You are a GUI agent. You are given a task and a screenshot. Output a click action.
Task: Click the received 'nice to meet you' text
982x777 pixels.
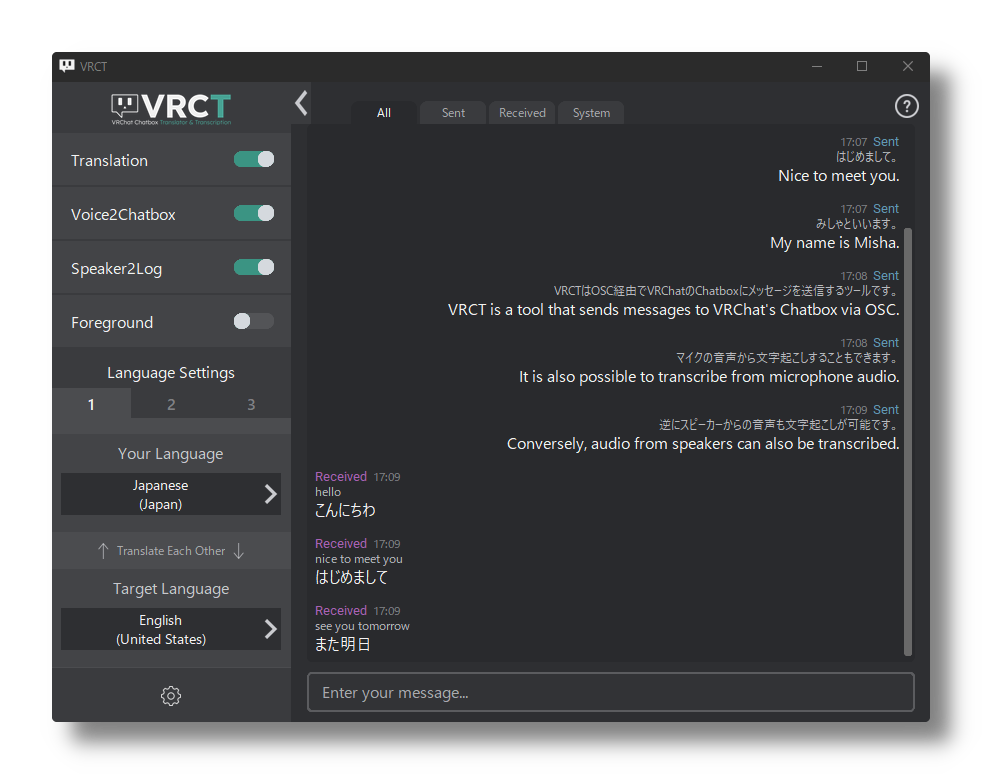359,559
